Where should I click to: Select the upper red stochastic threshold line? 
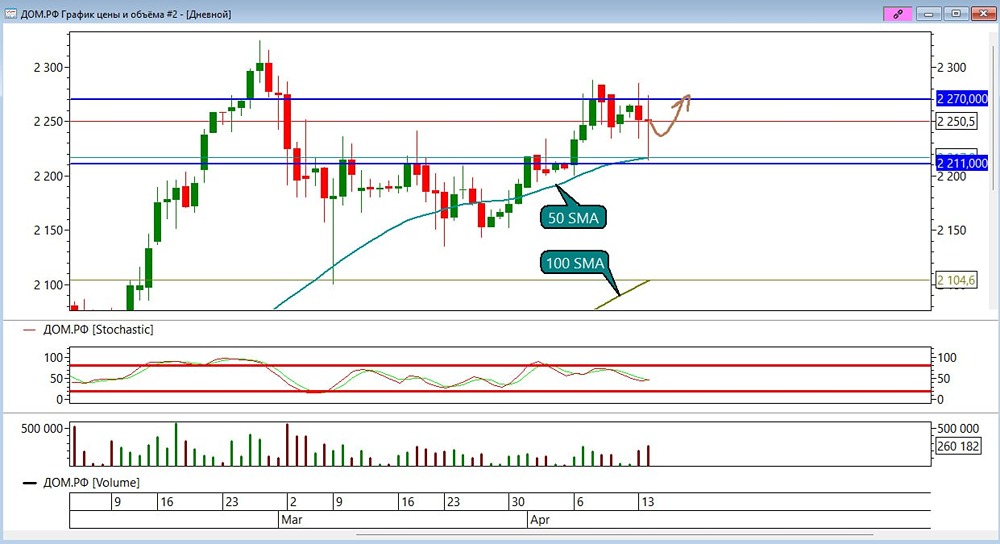point(501,365)
